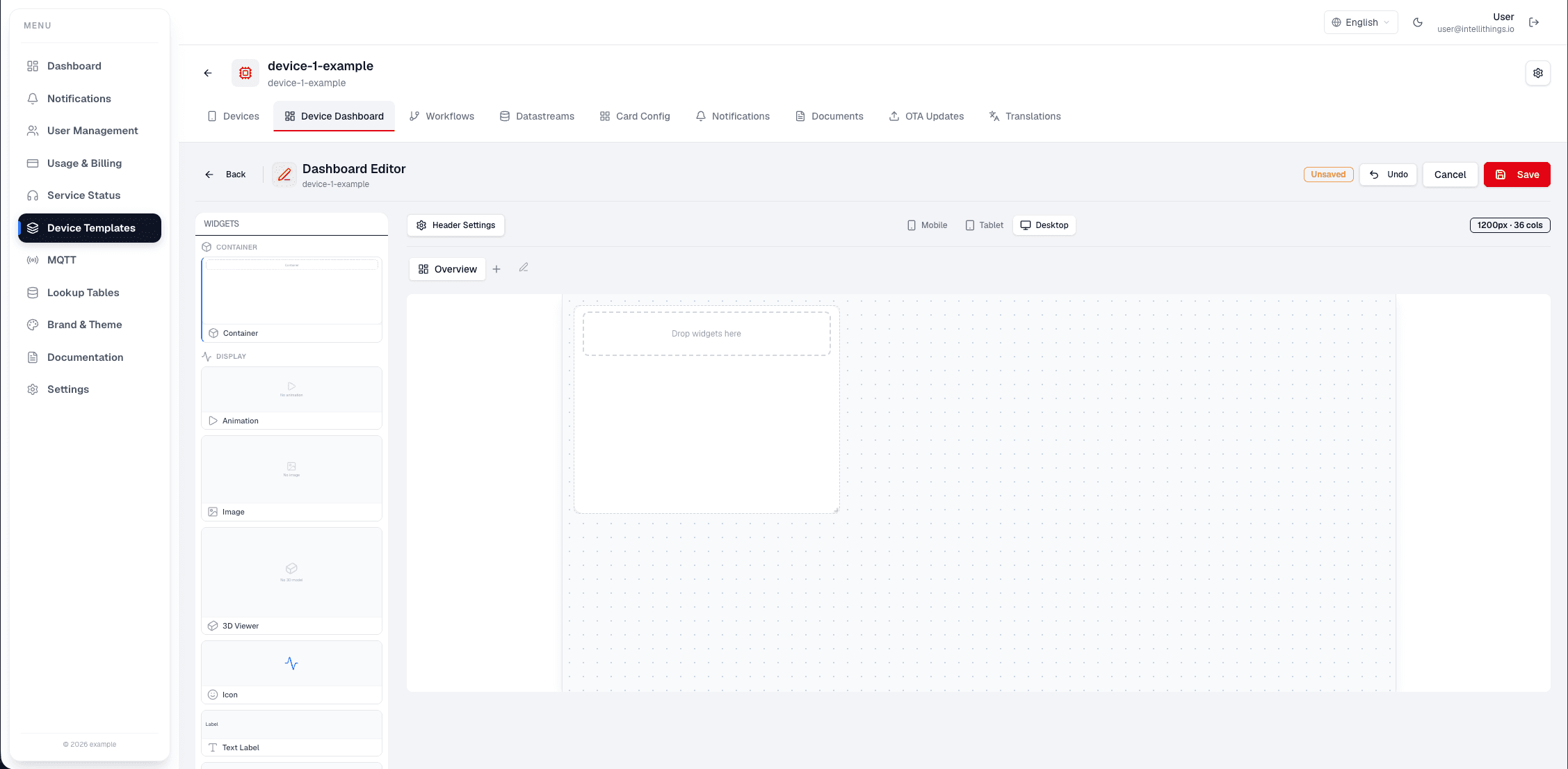
Task: Click the Undo button
Action: pyautogui.click(x=1389, y=175)
